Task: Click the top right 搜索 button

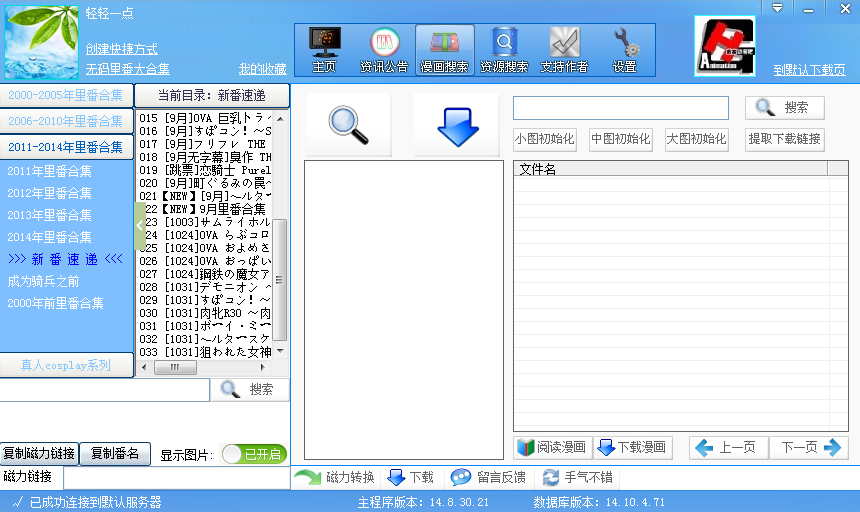Action: point(785,107)
